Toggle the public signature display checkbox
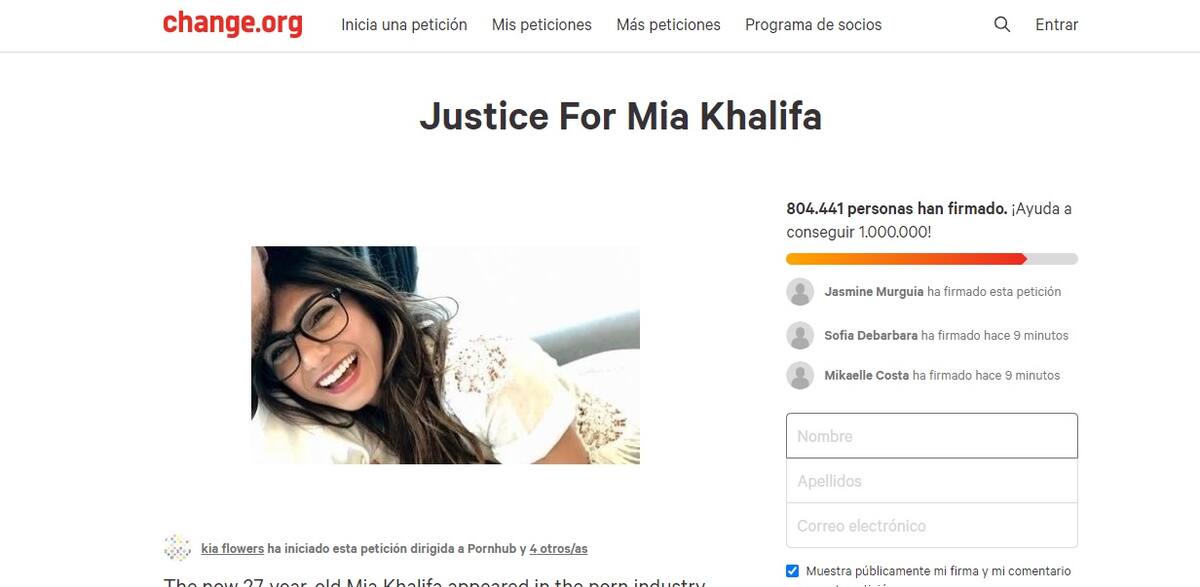 coord(793,571)
